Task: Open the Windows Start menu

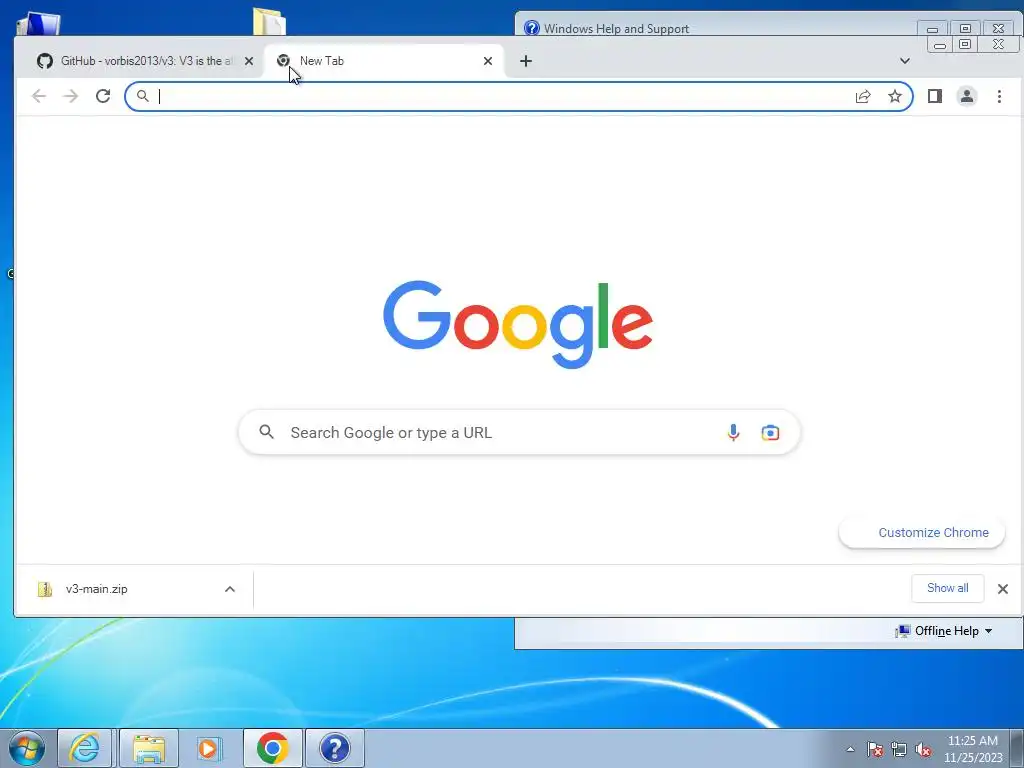Action: click(27, 748)
